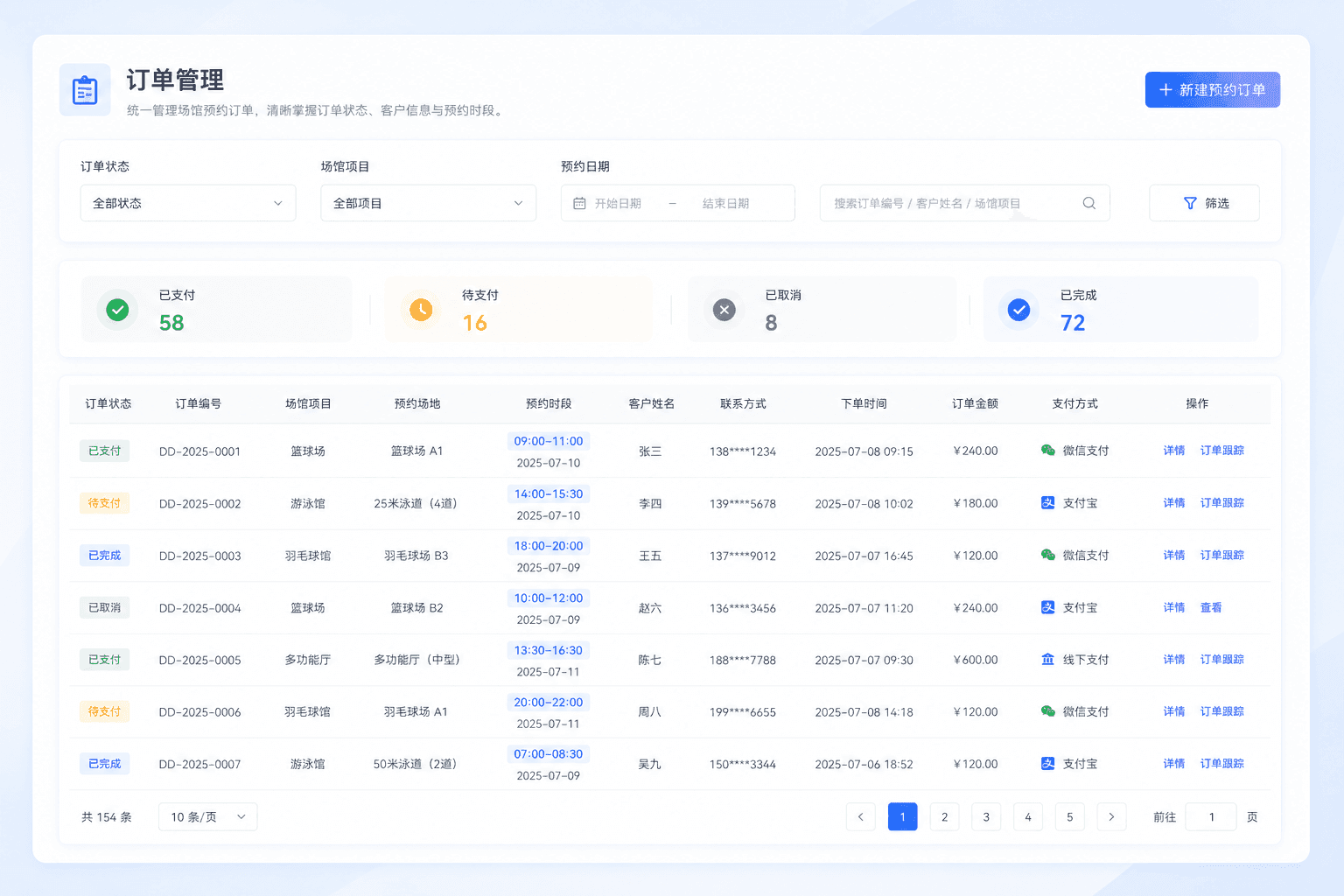
Task: Click WeChat pay icon in DD-2025-0001 row
Action: pyautogui.click(x=1047, y=451)
